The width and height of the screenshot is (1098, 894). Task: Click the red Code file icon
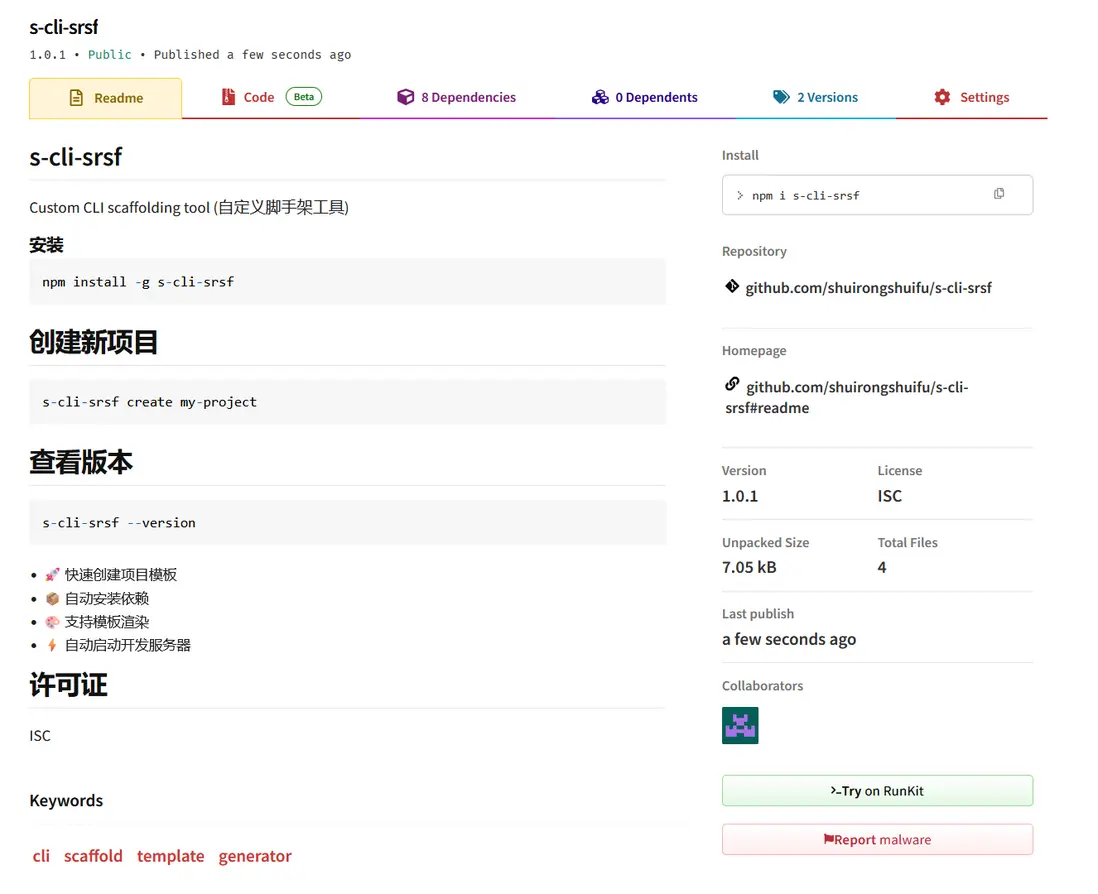click(x=228, y=97)
